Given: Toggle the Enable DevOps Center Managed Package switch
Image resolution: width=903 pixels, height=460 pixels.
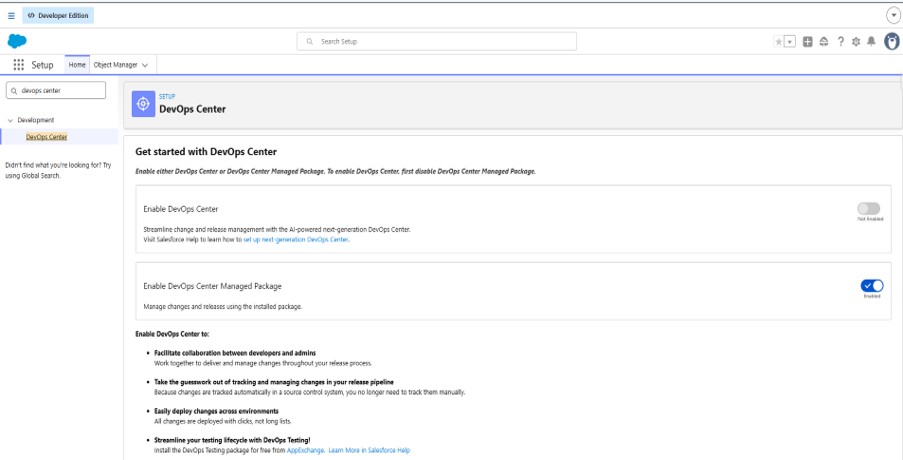Looking at the screenshot, I should point(872,286).
